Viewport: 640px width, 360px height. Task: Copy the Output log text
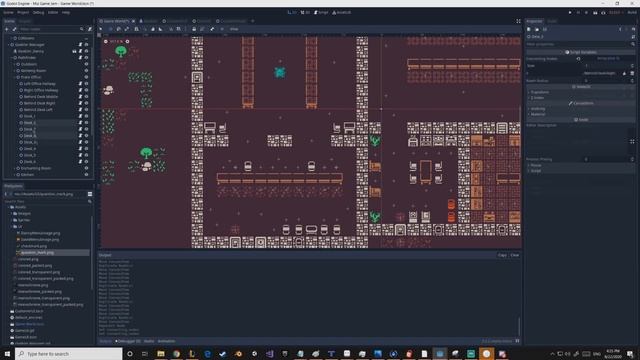502,255
